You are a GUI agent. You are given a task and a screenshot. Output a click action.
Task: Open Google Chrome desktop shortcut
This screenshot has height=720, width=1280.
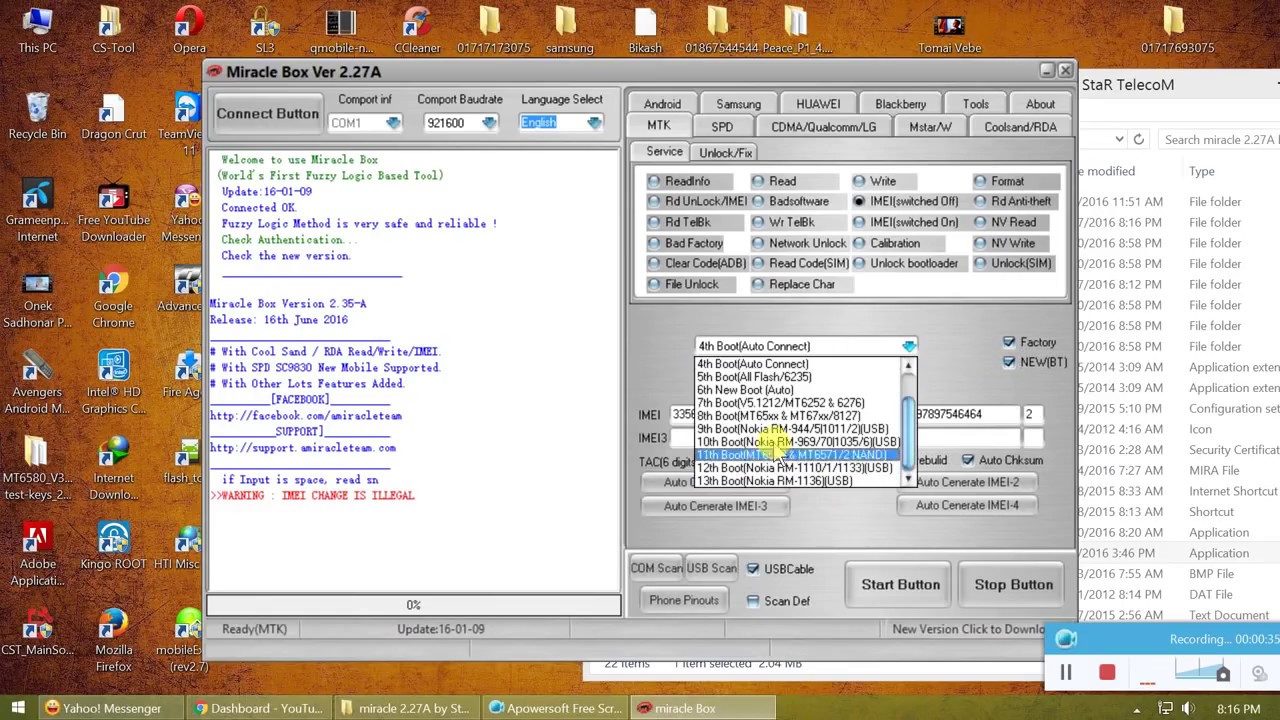click(x=113, y=297)
